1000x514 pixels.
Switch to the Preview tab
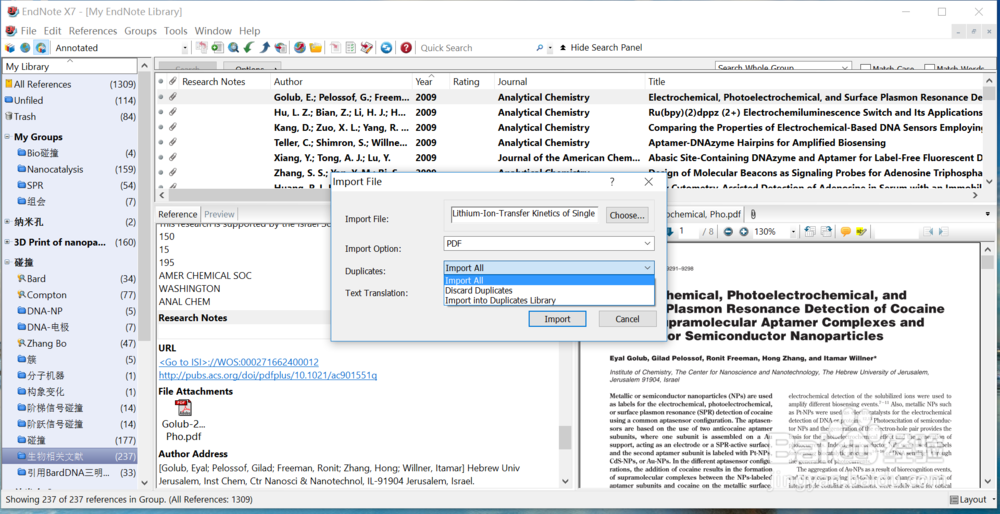coord(219,214)
